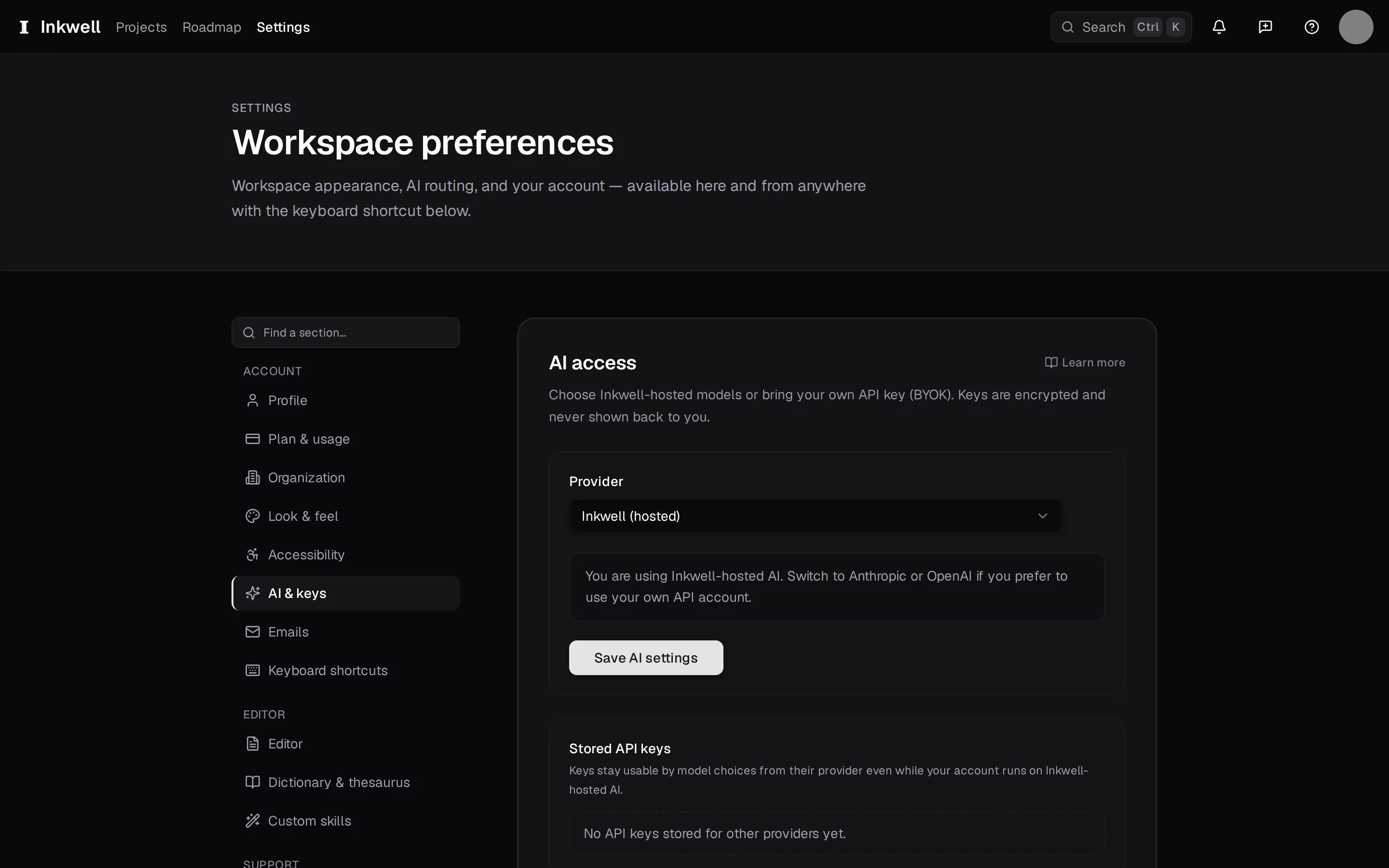Click 'No API keys stored for other providers yet.'
This screenshot has width=1389, height=868.
[x=715, y=834]
